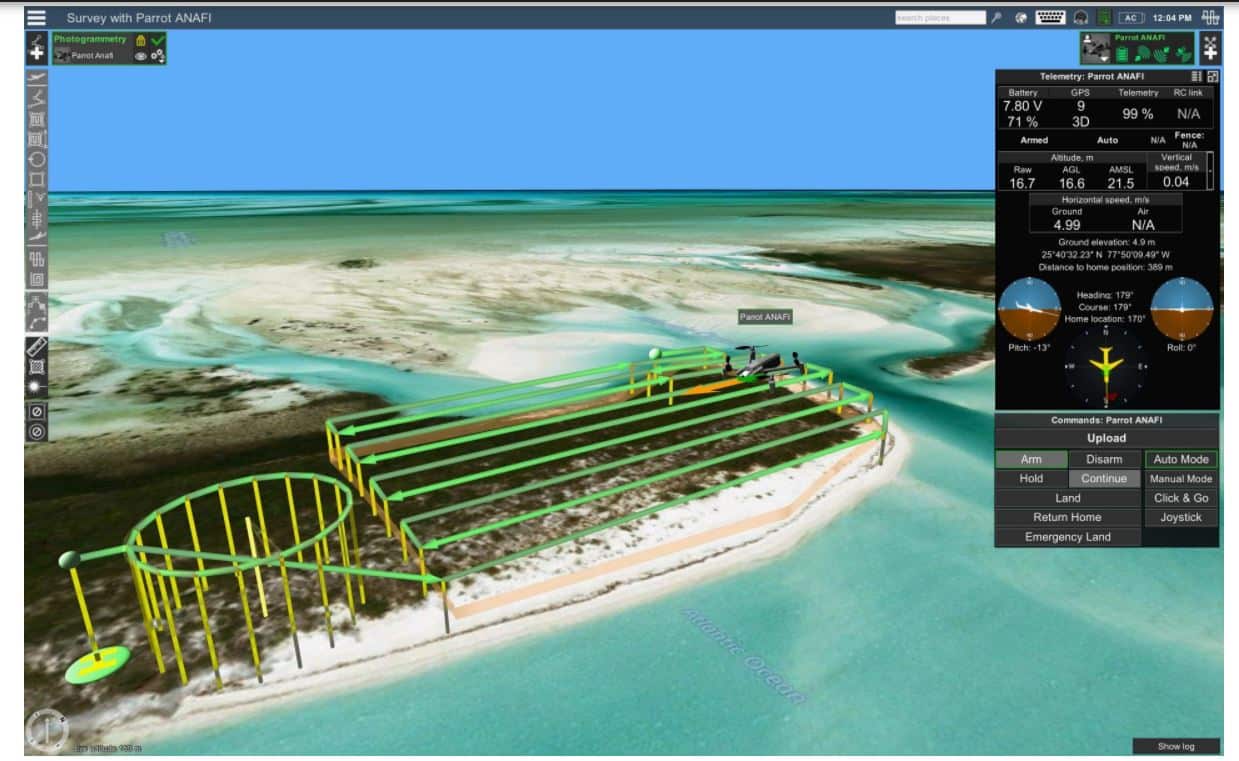Viewport: 1239px width, 761px height.
Task: Open keyboard shortcuts icon
Action: click(1050, 17)
